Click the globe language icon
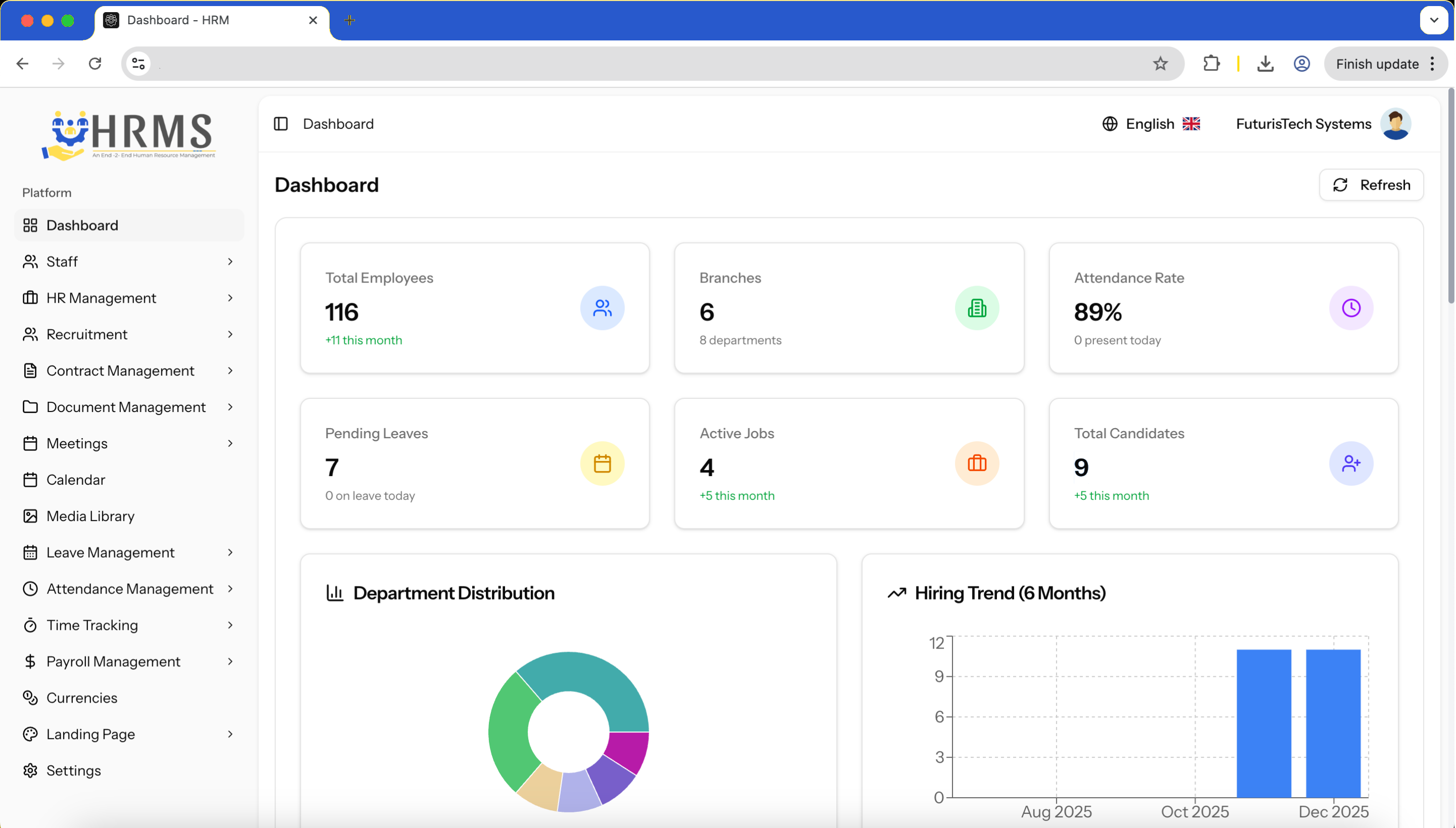This screenshot has height=828, width=1456. pos(1110,124)
